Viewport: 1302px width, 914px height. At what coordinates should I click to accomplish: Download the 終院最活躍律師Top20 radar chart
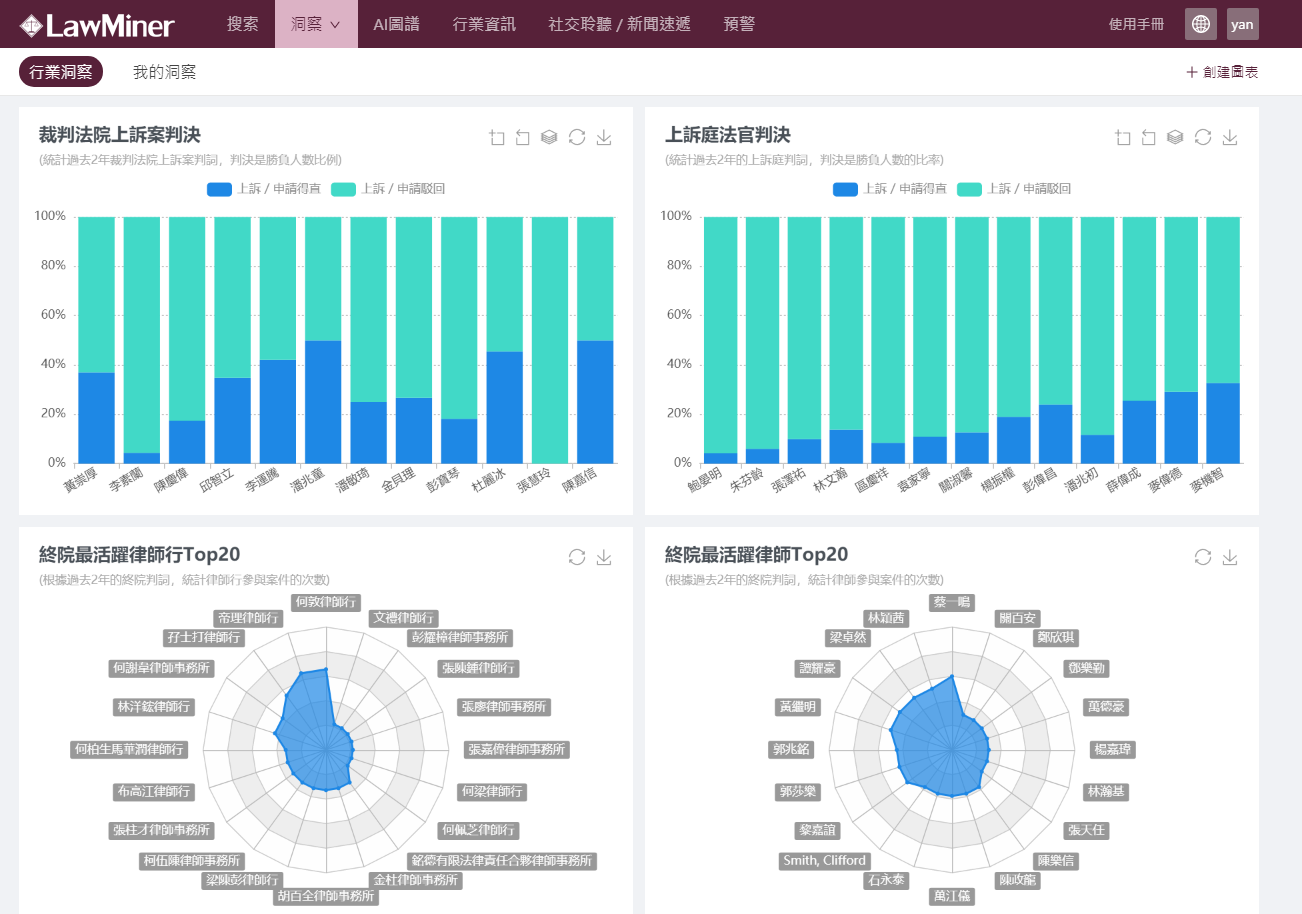pyautogui.click(x=1230, y=557)
